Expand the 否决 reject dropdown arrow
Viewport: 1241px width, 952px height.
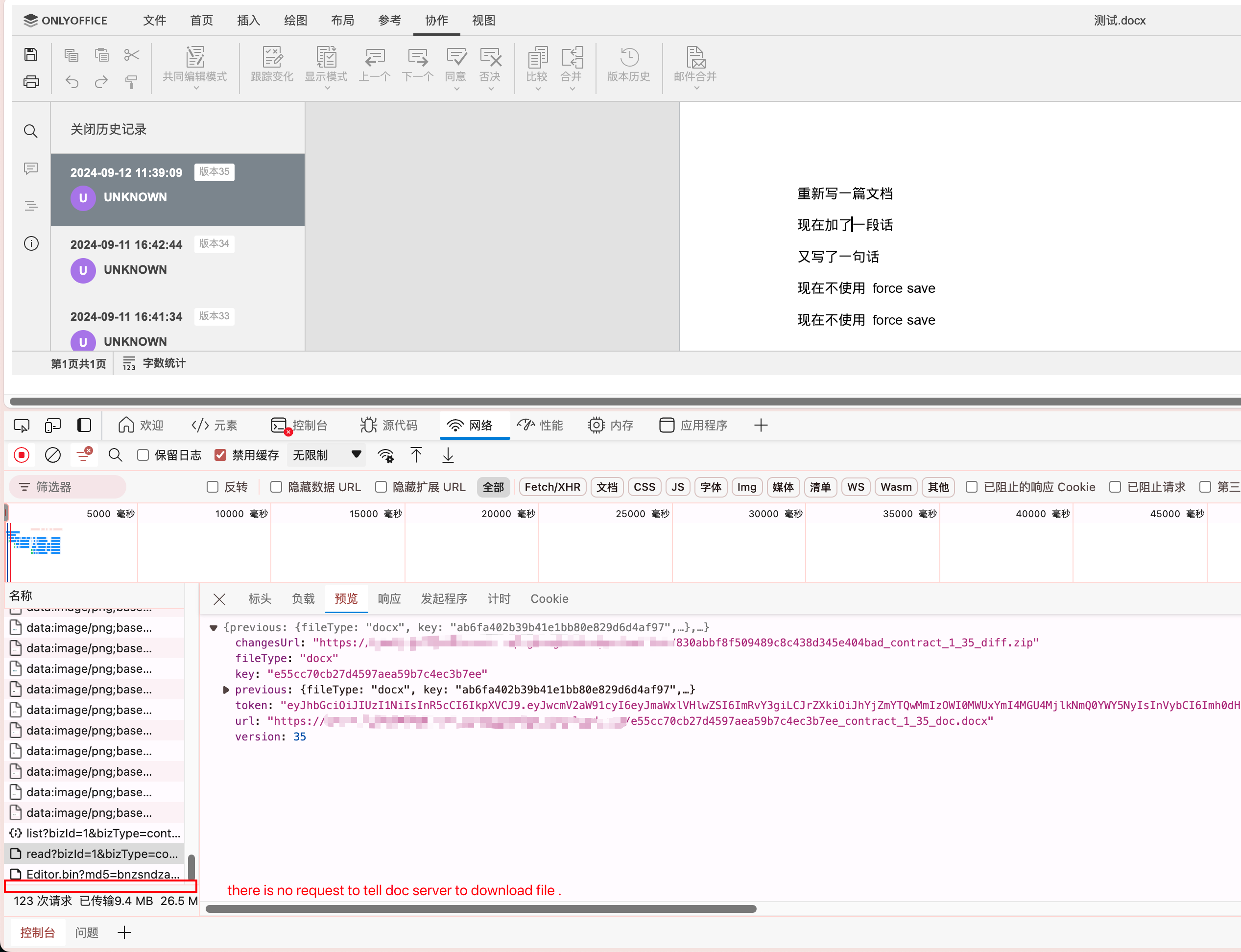[491, 89]
